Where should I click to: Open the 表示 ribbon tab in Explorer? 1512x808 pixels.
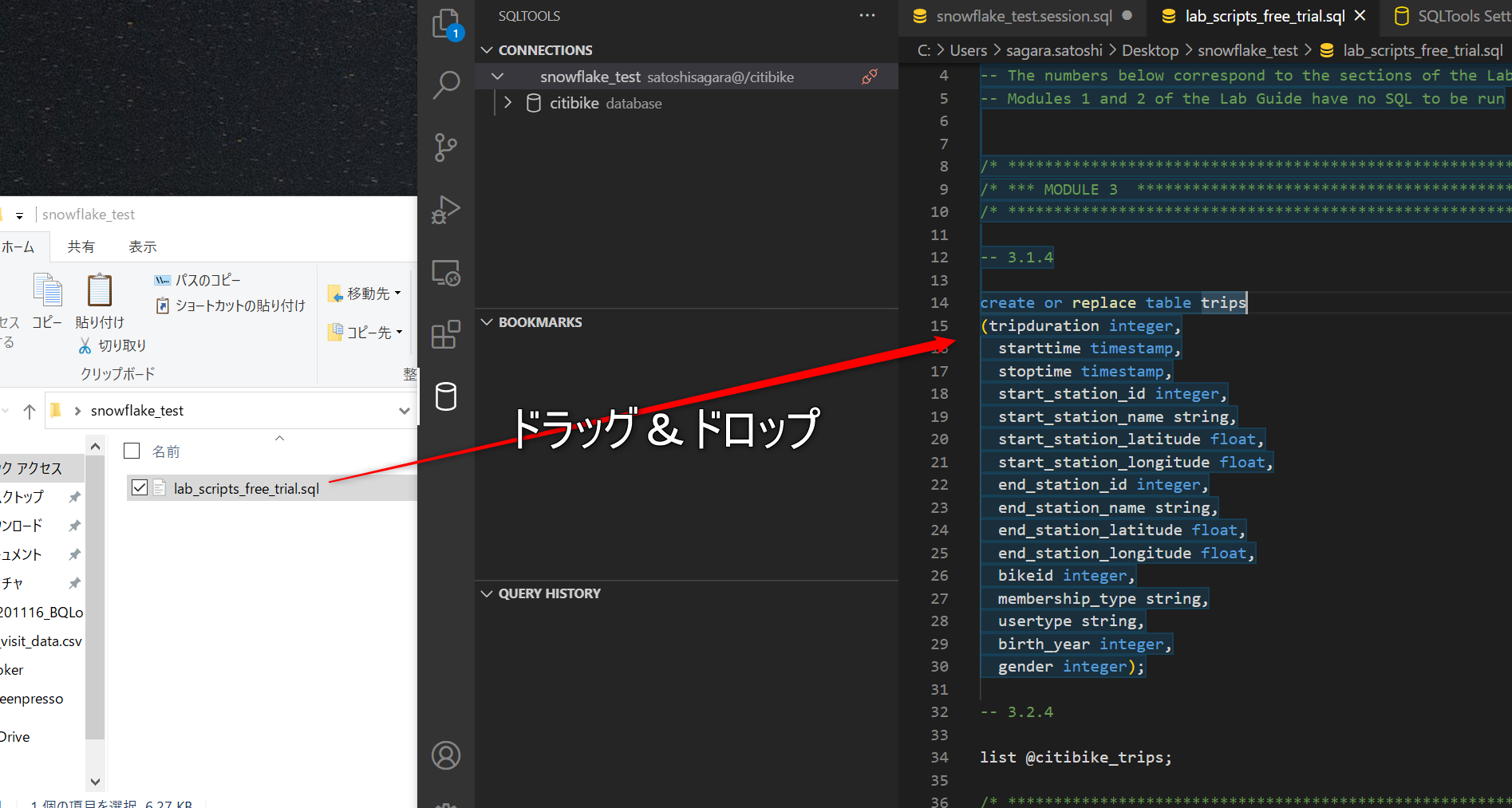click(142, 246)
